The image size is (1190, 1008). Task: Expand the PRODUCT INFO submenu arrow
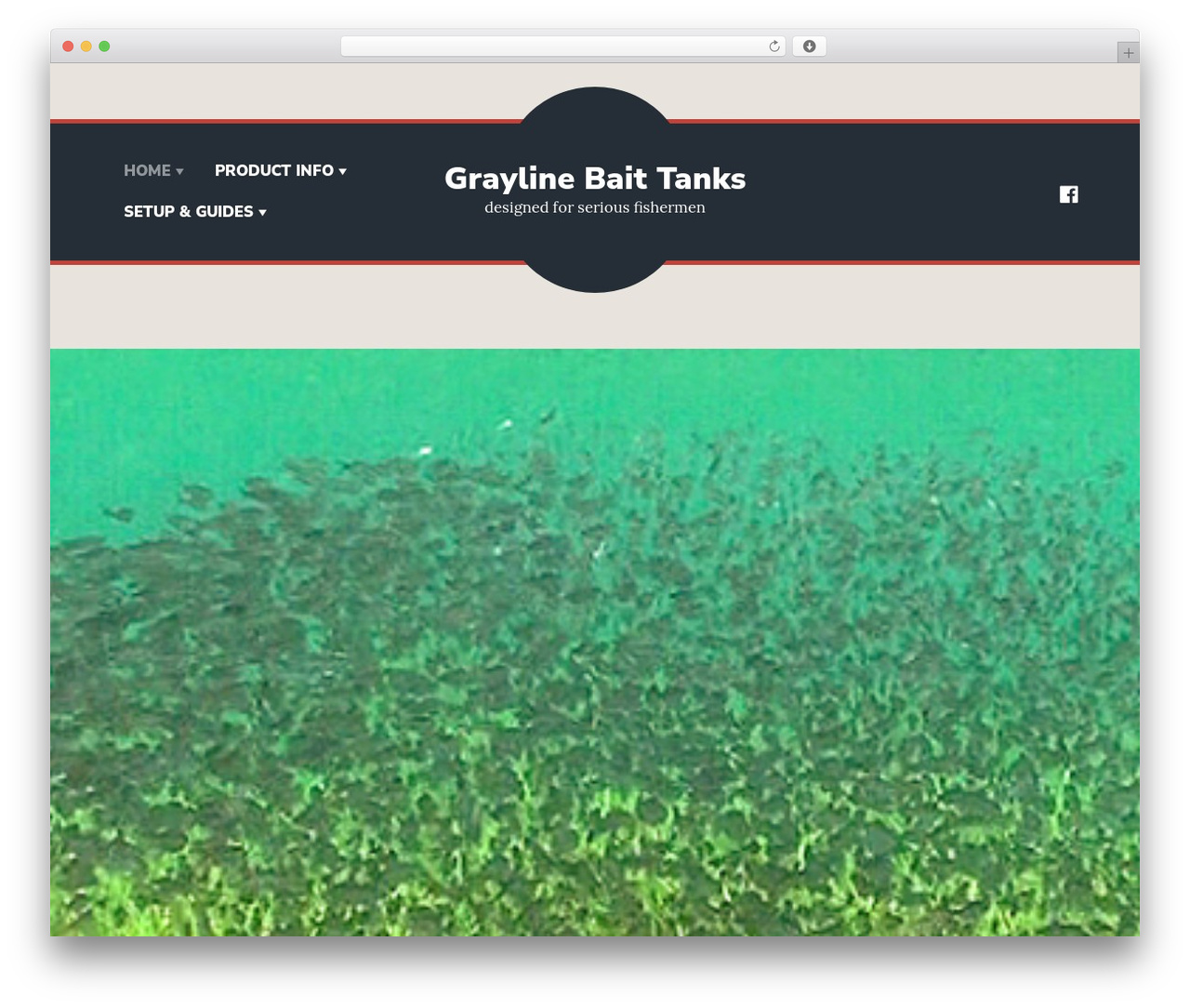click(342, 171)
